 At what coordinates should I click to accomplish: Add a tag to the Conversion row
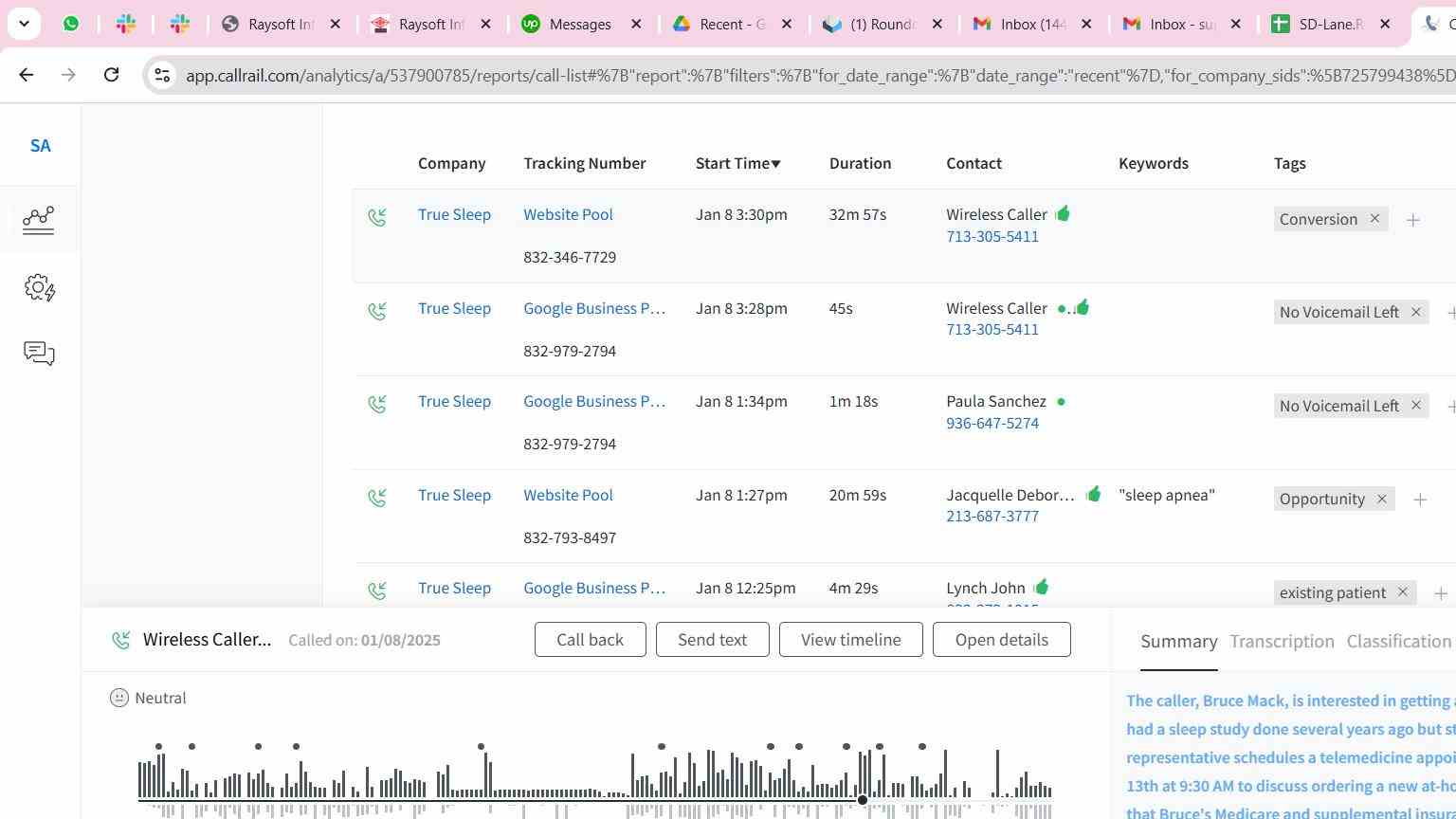coord(1413,220)
